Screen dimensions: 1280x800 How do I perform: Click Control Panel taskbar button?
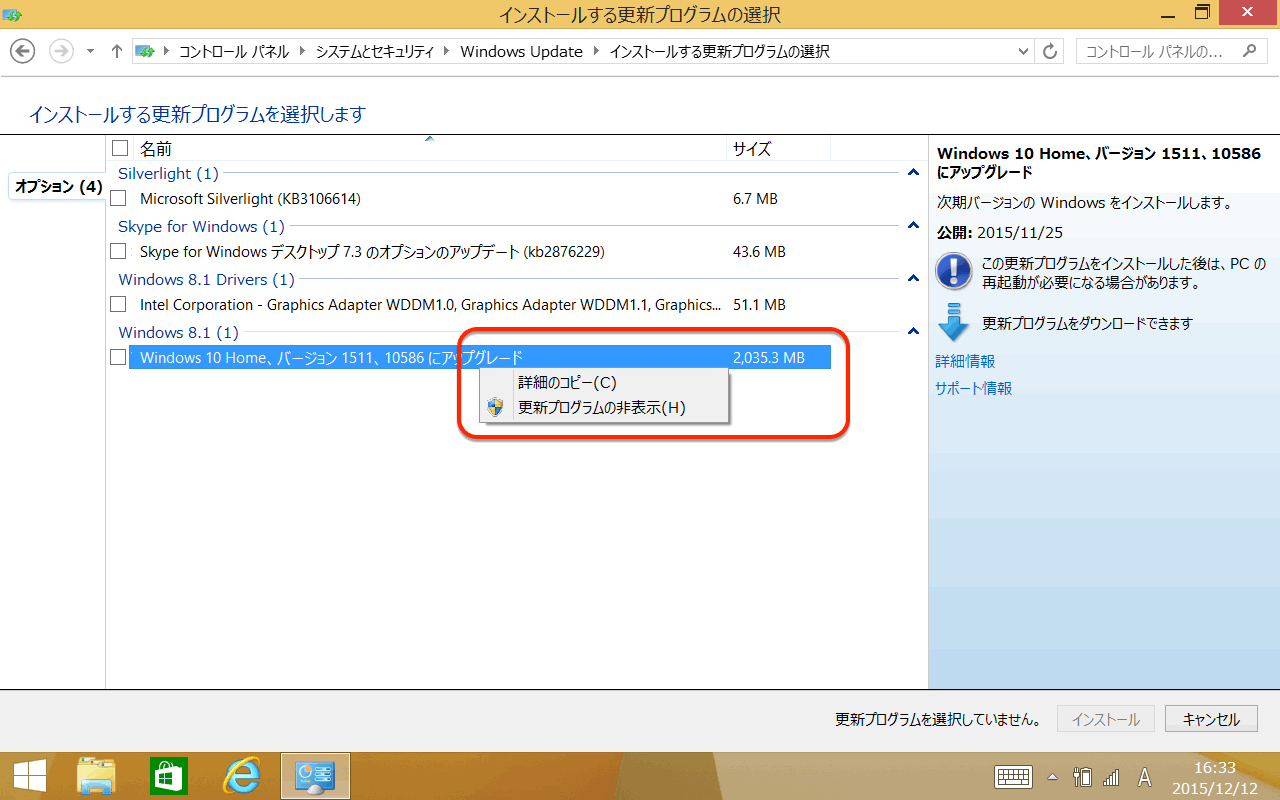point(315,777)
